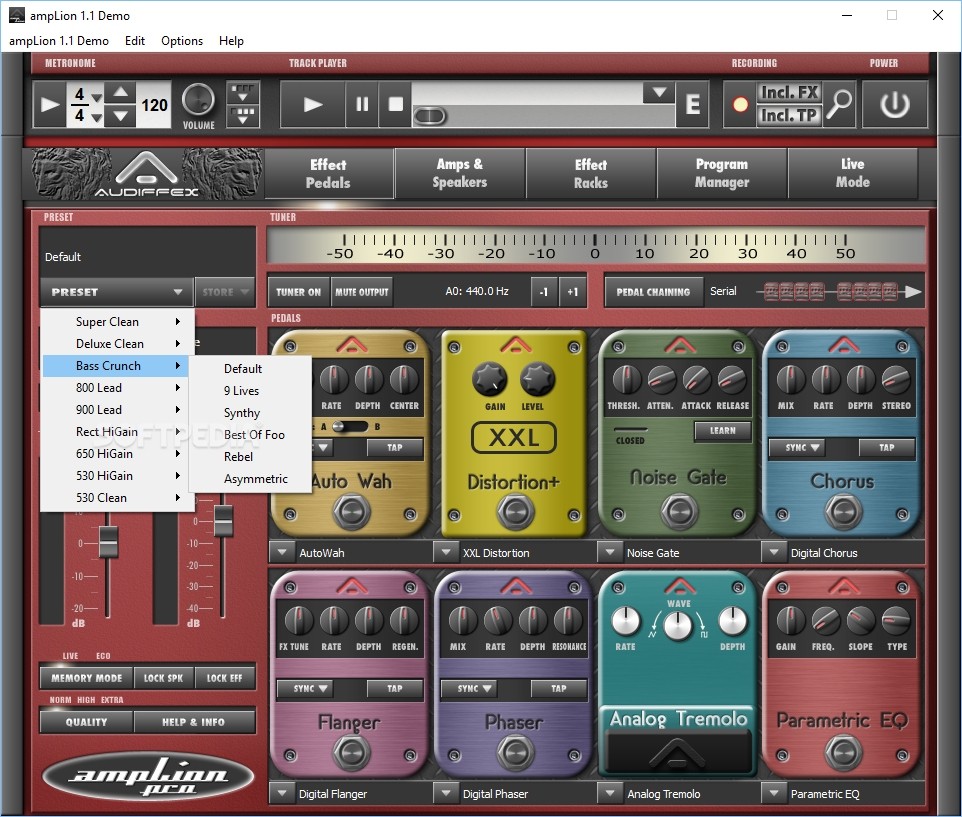Open the Noise Gate pedal selector dropdown
Viewport: 962px width, 817px height.
click(x=609, y=552)
